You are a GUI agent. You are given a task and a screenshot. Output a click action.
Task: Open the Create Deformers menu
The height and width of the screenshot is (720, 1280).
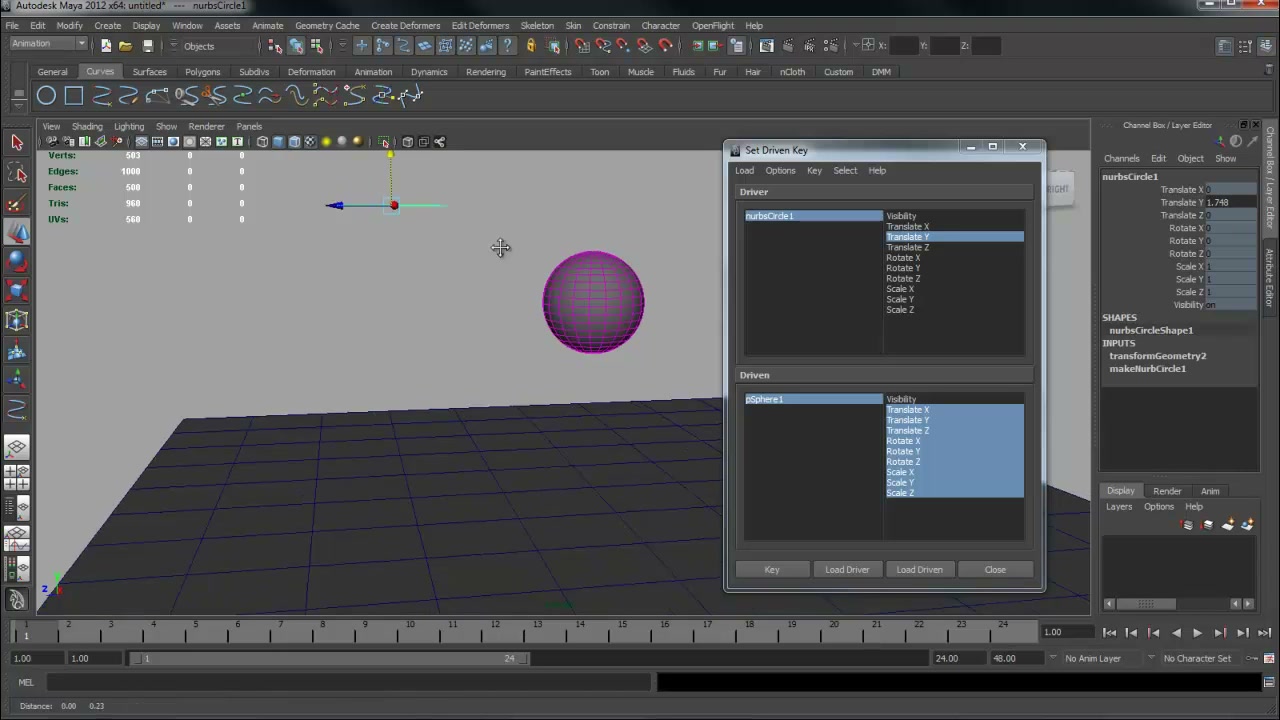point(405,25)
